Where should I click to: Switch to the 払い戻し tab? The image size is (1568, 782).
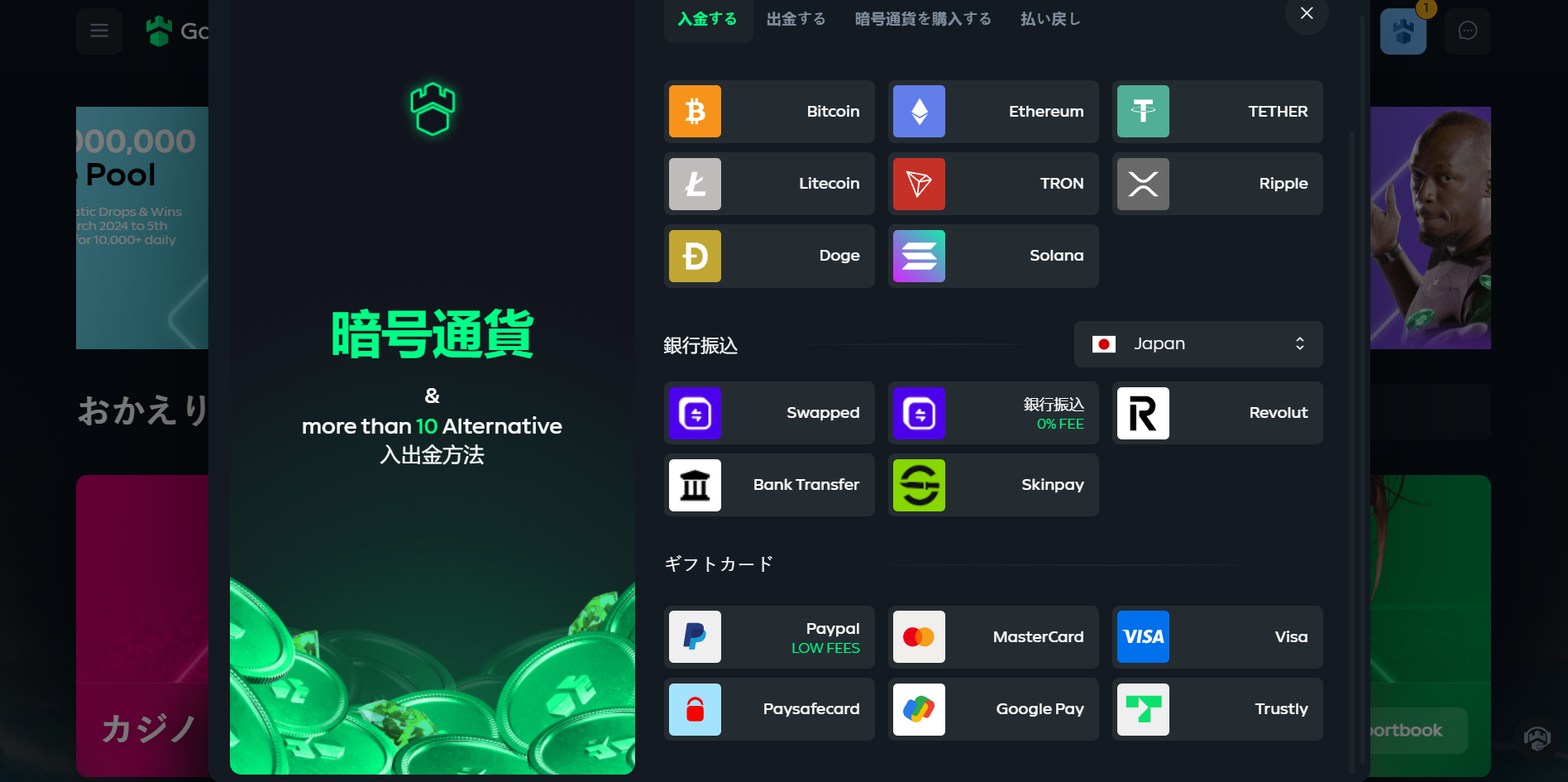pyautogui.click(x=1049, y=19)
